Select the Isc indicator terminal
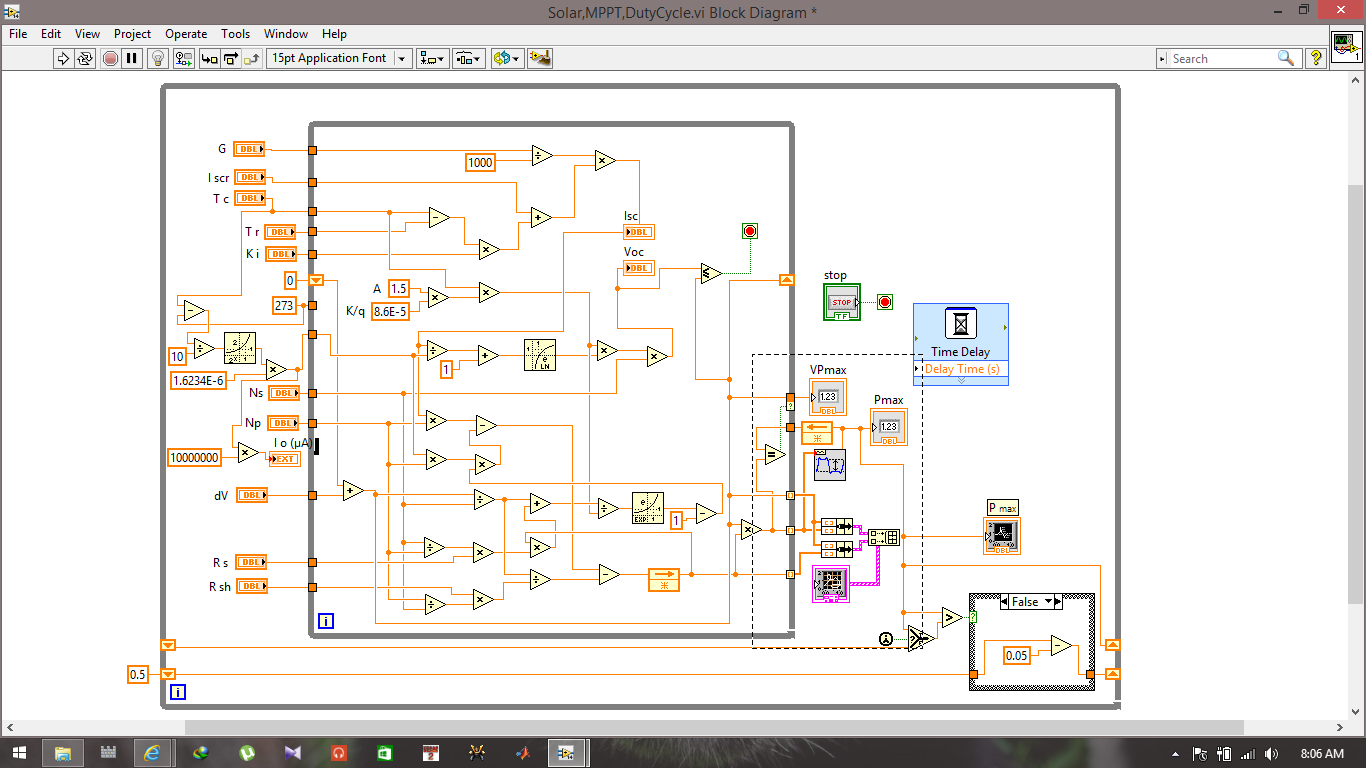The width and height of the screenshot is (1366, 768). [639, 232]
